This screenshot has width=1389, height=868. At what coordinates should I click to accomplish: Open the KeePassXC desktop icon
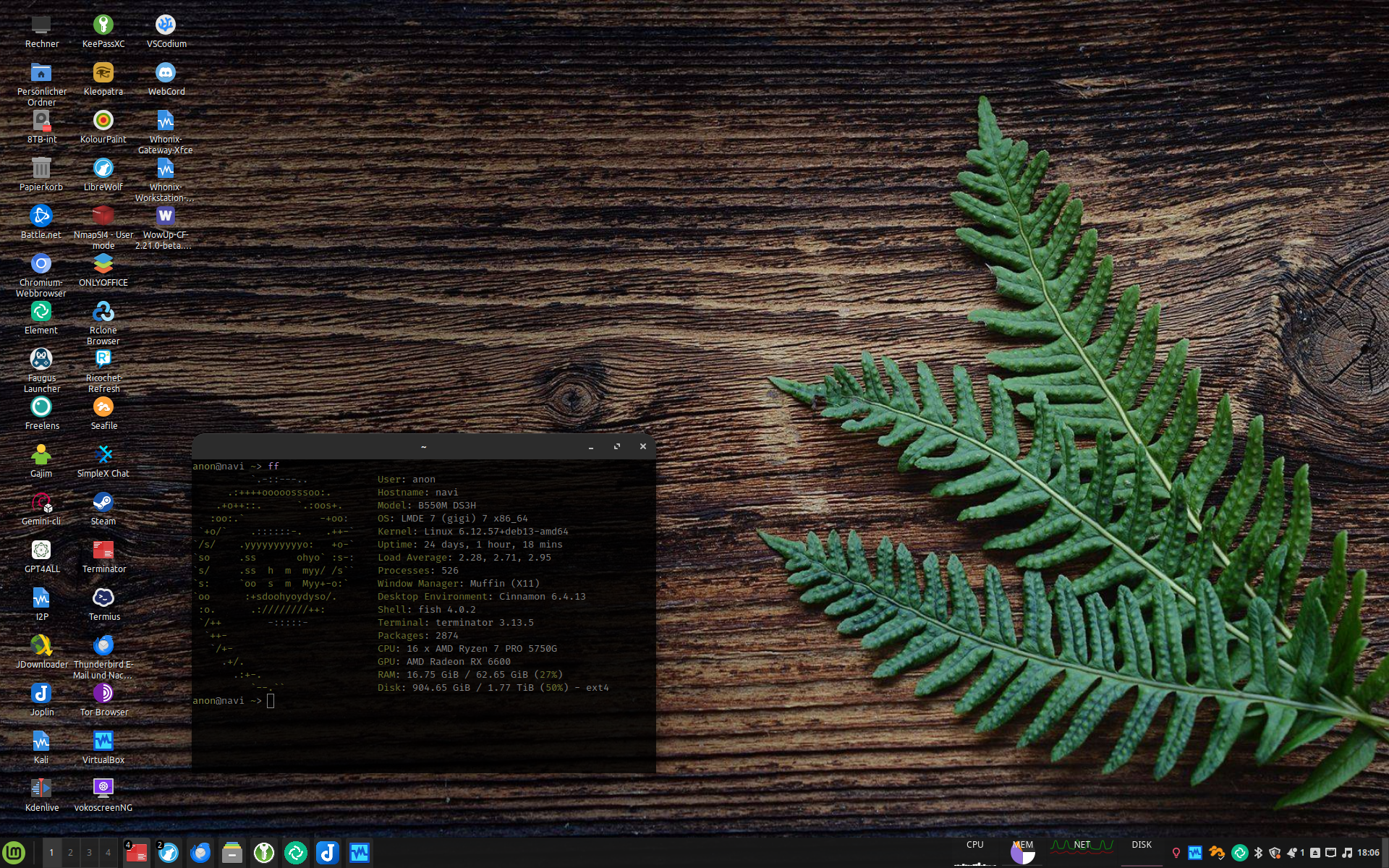click(103, 25)
